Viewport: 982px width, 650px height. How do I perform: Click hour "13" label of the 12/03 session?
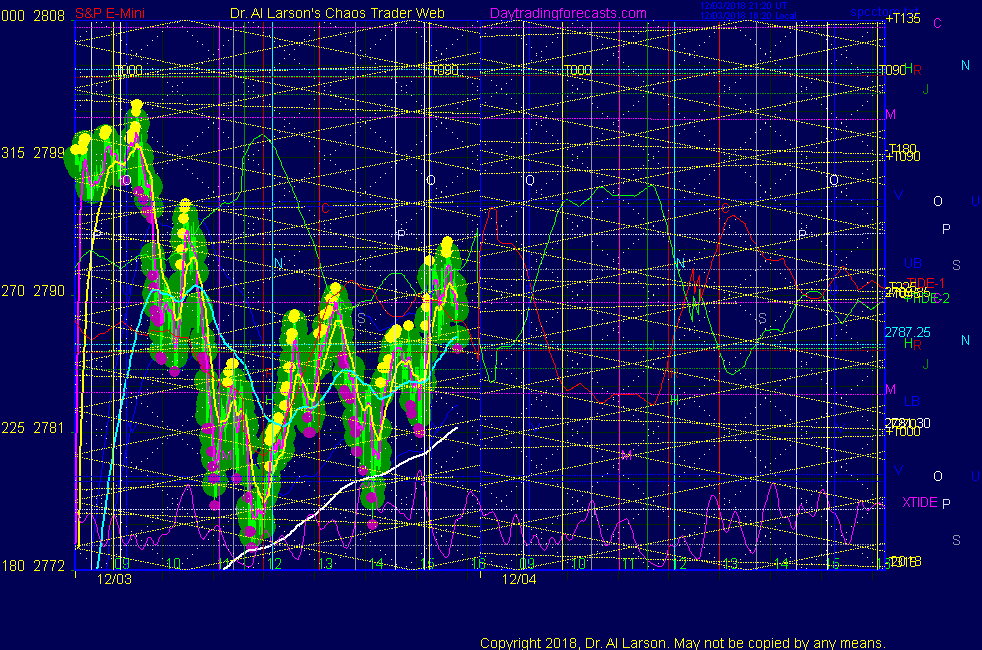pyautogui.click(x=326, y=564)
